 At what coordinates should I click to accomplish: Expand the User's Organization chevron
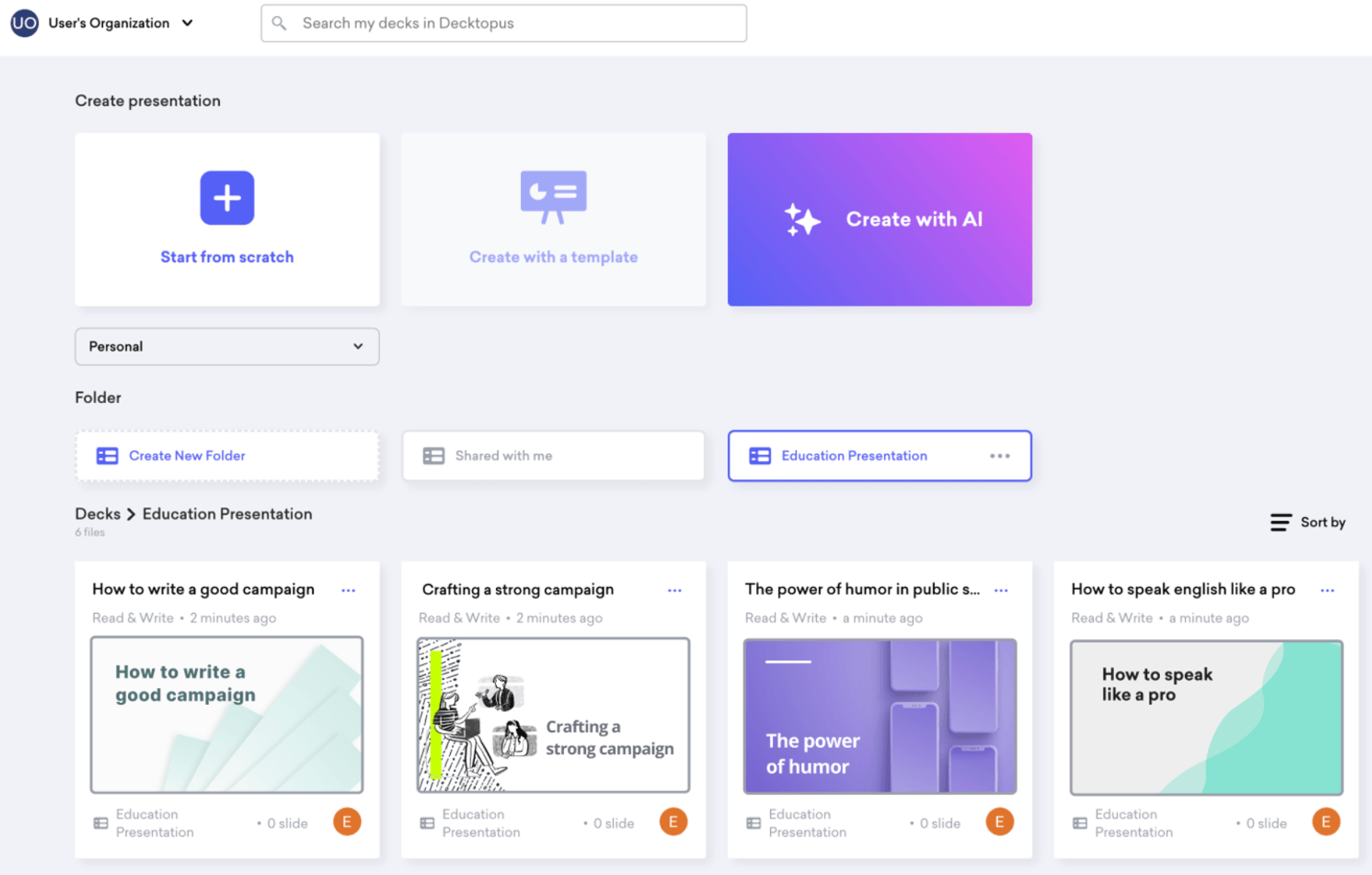point(188,23)
